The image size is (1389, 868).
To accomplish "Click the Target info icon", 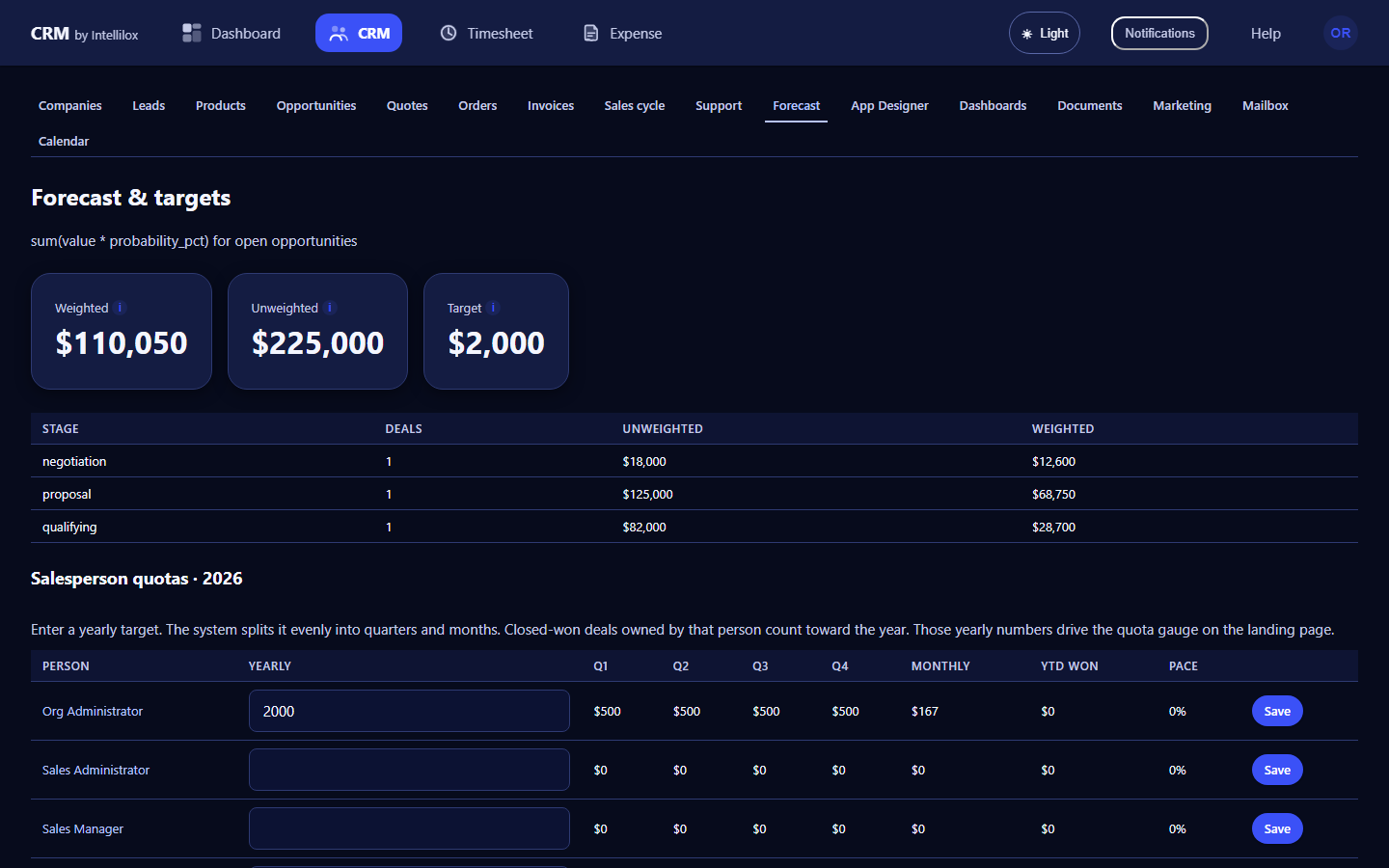I will pyautogui.click(x=493, y=308).
